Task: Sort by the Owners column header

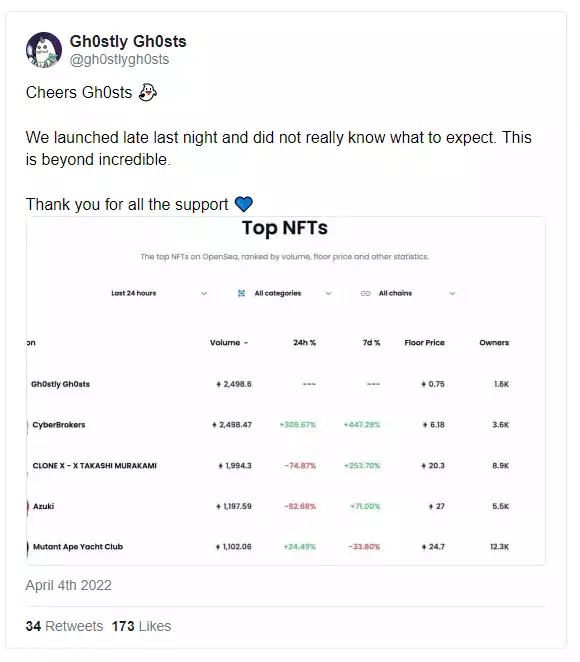Action: point(494,343)
